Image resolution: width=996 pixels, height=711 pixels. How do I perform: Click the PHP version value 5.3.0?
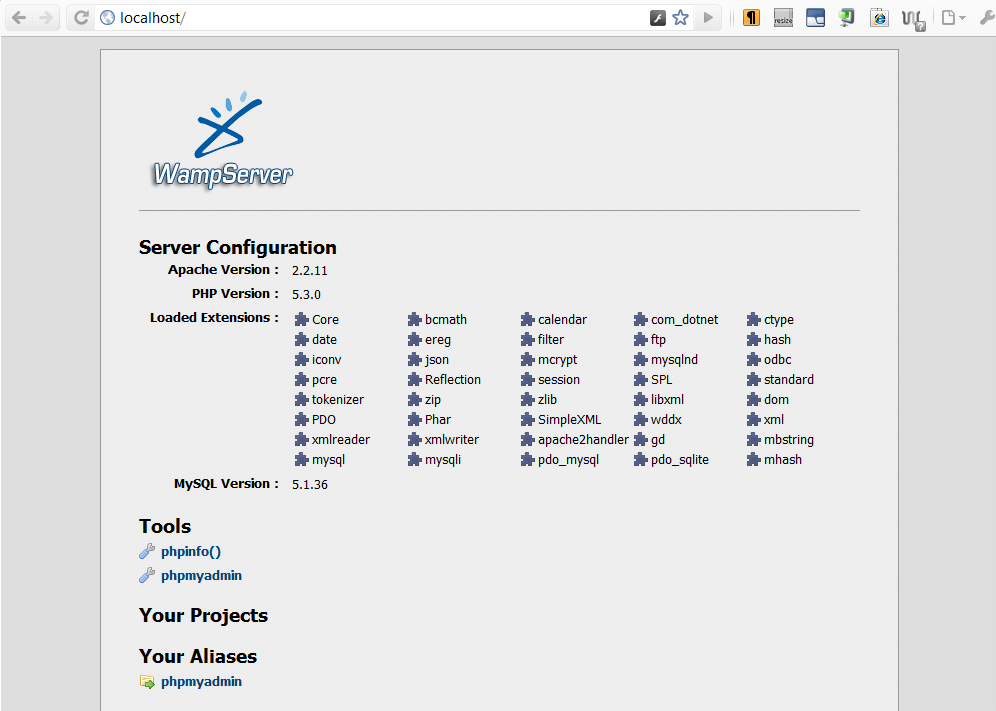click(x=306, y=295)
